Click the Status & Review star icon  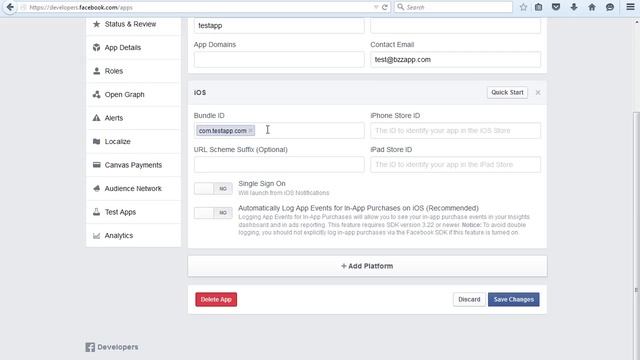(96, 24)
